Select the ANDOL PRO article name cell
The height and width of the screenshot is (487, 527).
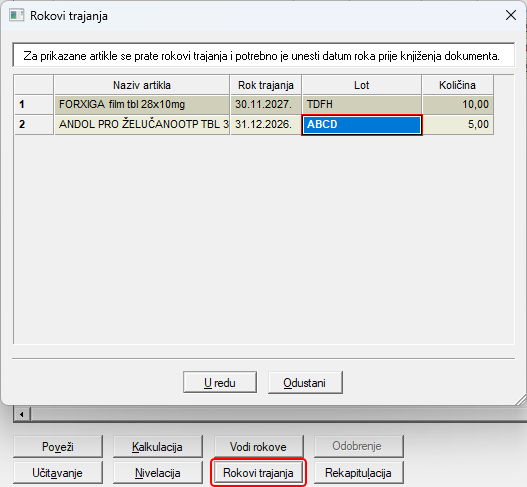141,125
